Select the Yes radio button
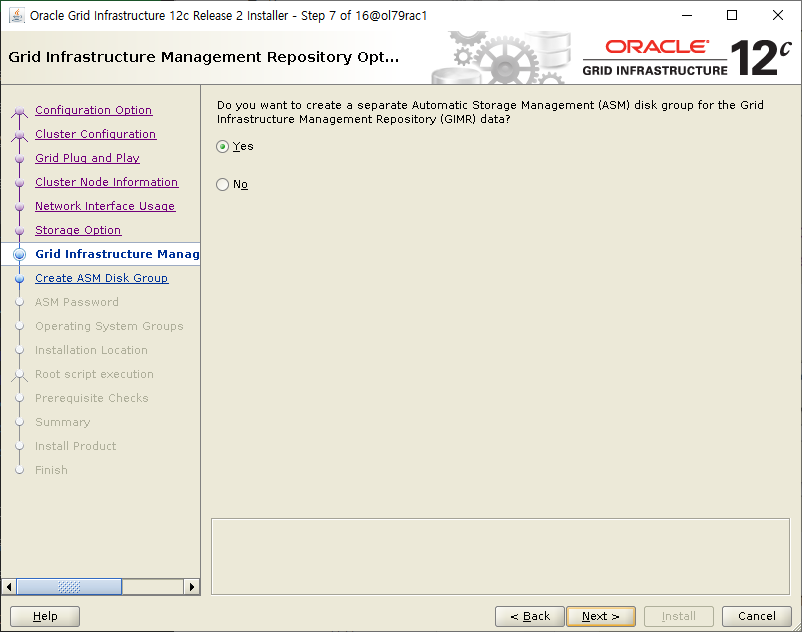The height and width of the screenshot is (632, 802). (222, 147)
